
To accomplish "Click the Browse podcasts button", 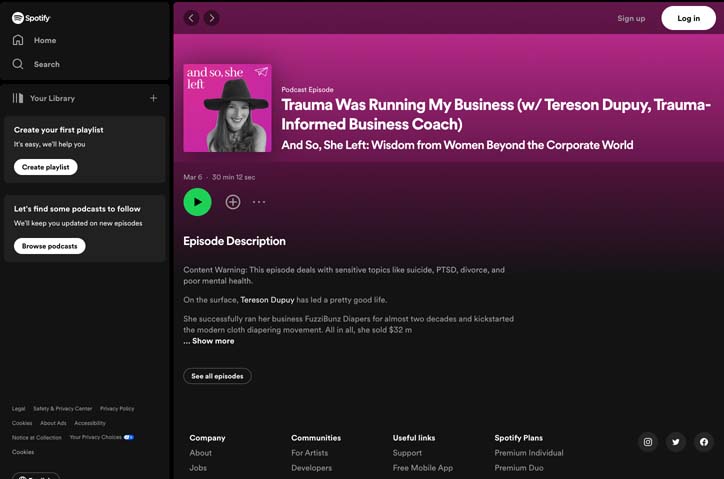I will (x=49, y=246).
